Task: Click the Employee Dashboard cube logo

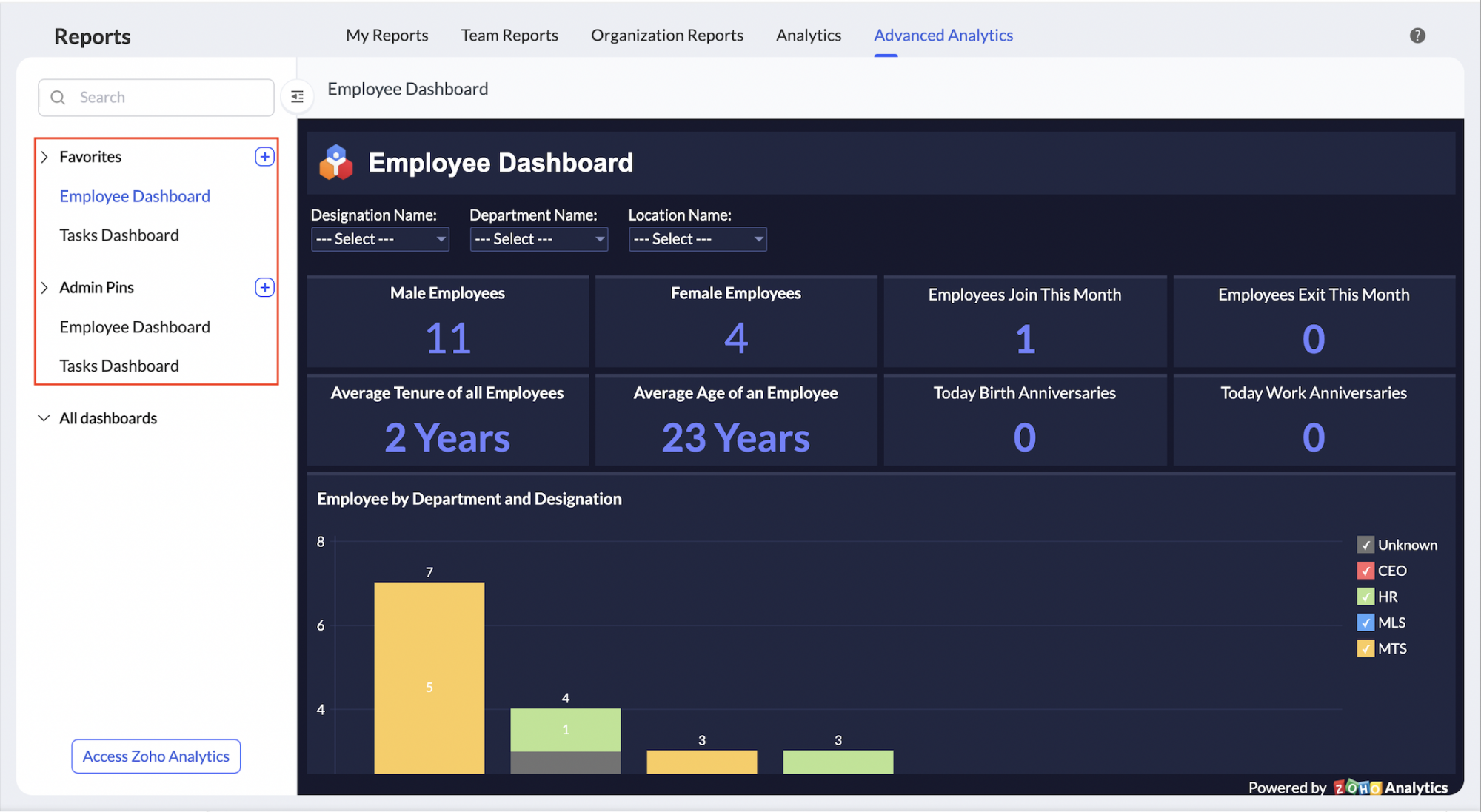Action: tap(335, 162)
